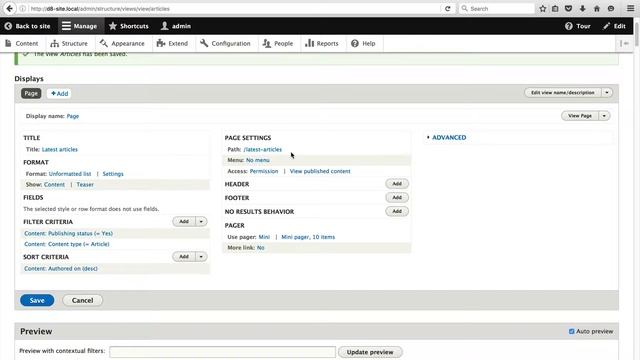
Task: Open the downloads arrow icon
Action: pyautogui.click(x=582, y=9)
